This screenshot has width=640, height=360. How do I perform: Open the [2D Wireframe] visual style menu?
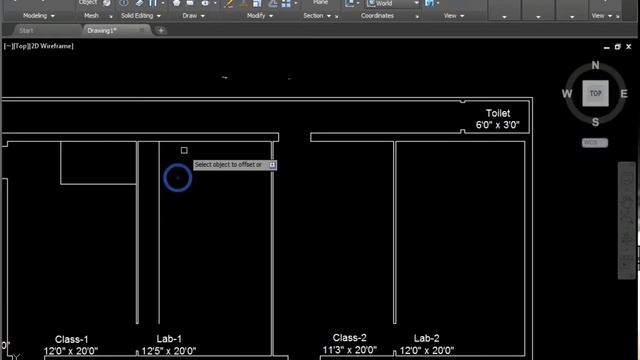(51, 46)
